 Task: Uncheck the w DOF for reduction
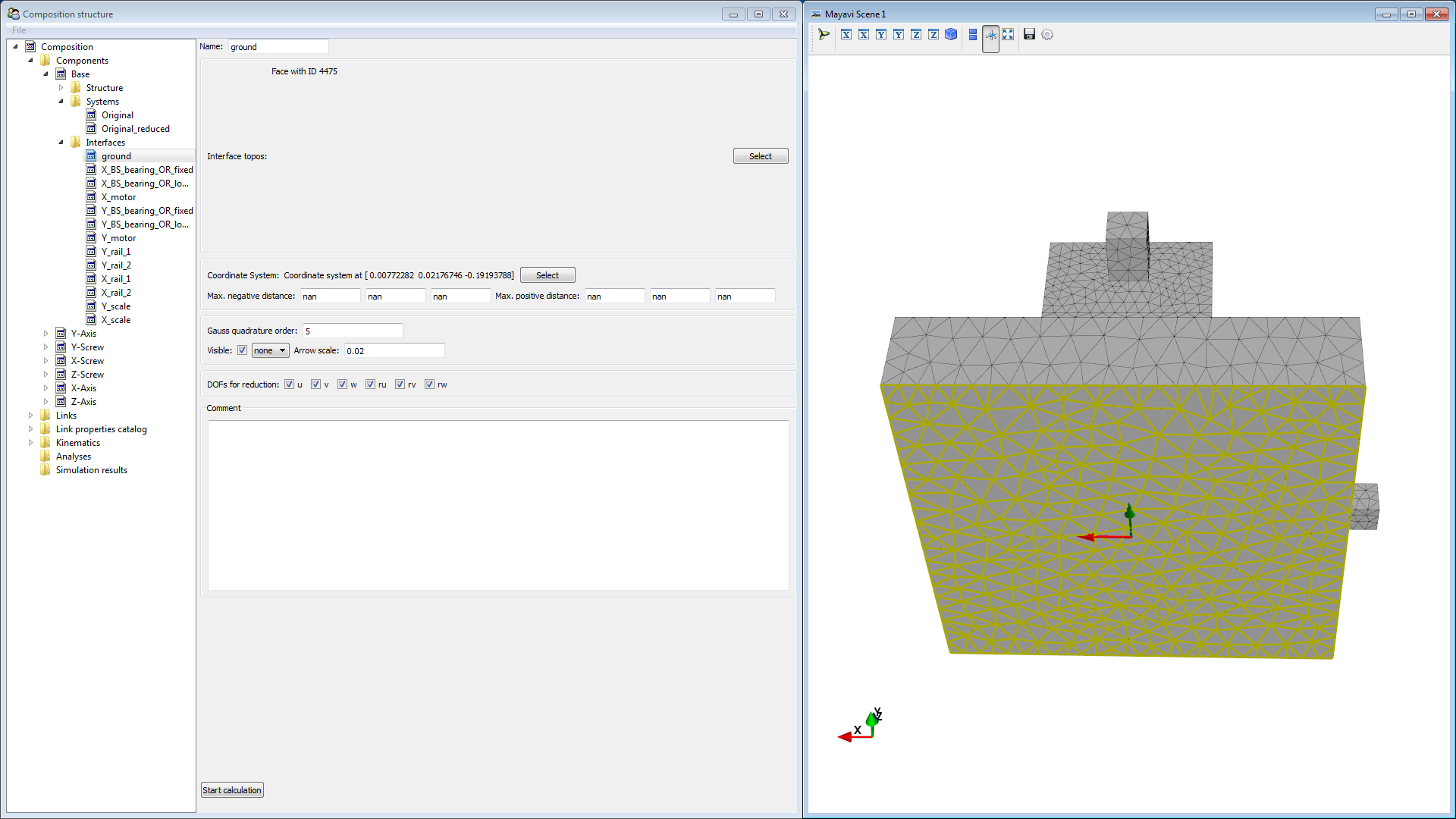coord(342,384)
